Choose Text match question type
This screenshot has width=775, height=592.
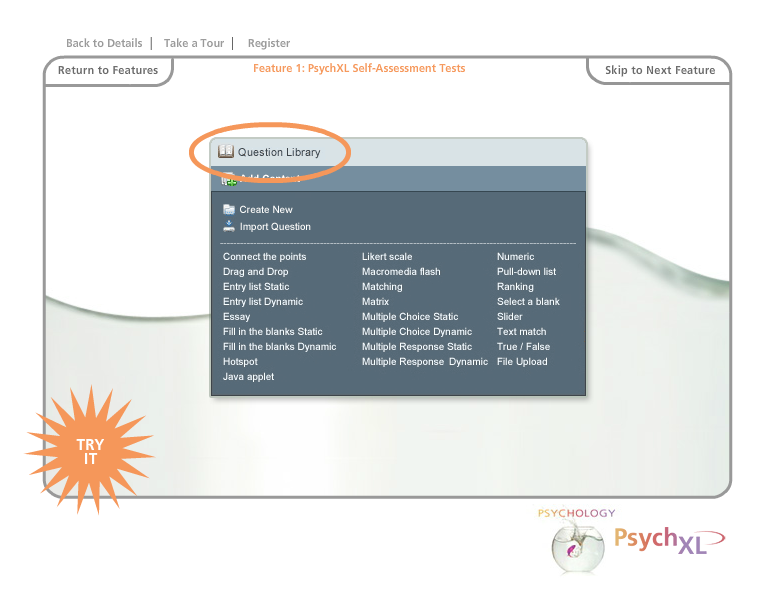pyautogui.click(x=521, y=332)
